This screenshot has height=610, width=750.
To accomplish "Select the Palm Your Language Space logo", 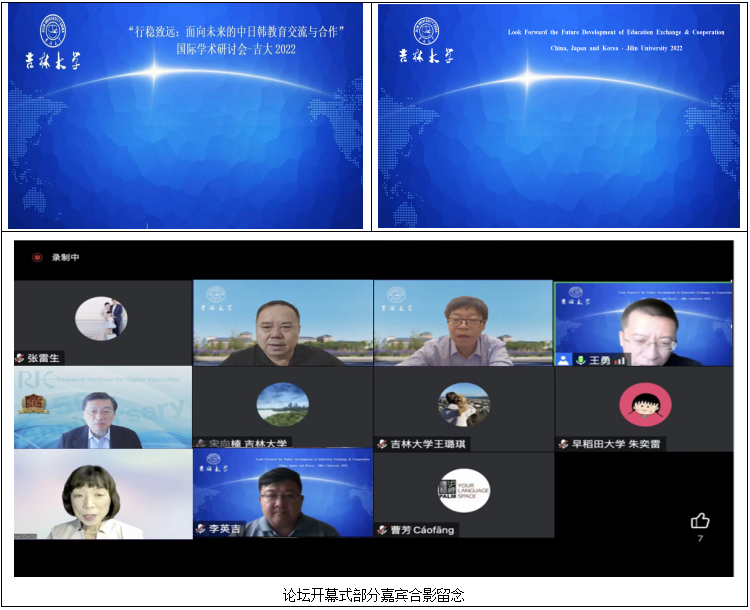I will point(463,491).
